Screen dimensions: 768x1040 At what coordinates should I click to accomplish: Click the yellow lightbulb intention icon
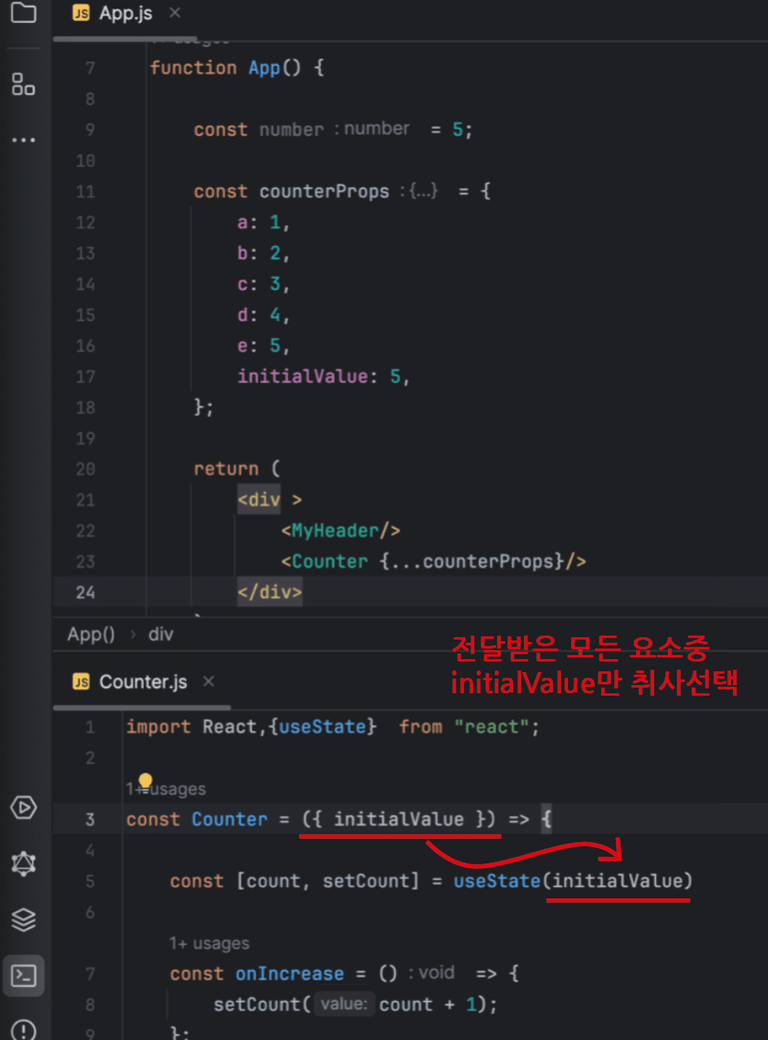pos(145,781)
